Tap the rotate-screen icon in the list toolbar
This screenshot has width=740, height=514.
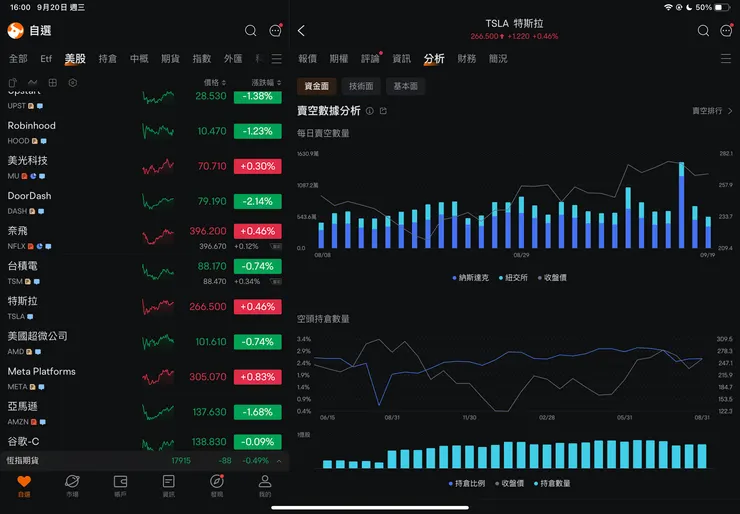(x=13, y=83)
